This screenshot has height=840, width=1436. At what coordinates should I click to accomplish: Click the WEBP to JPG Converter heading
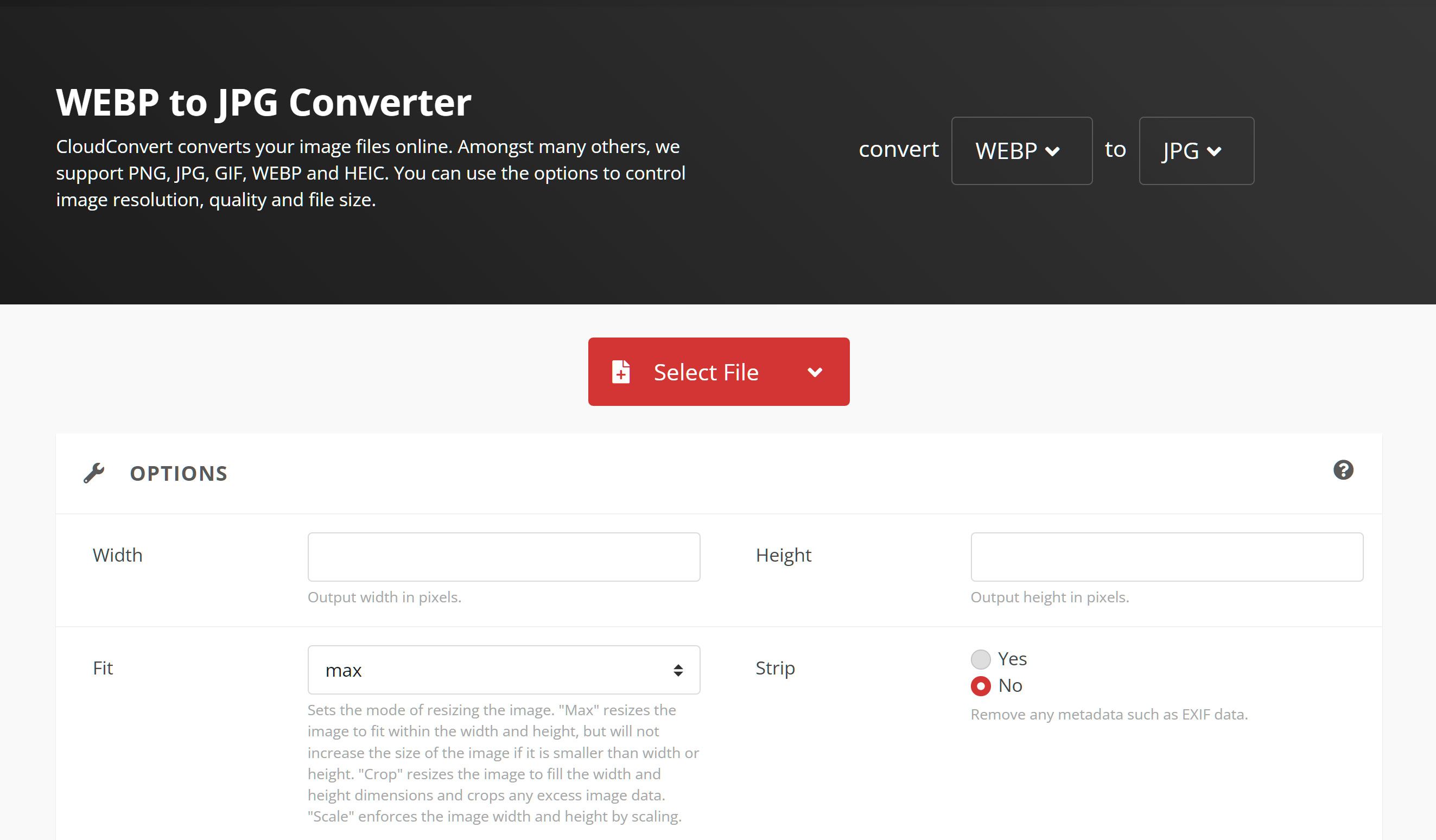pyautogui.click(x=264, y=103)
